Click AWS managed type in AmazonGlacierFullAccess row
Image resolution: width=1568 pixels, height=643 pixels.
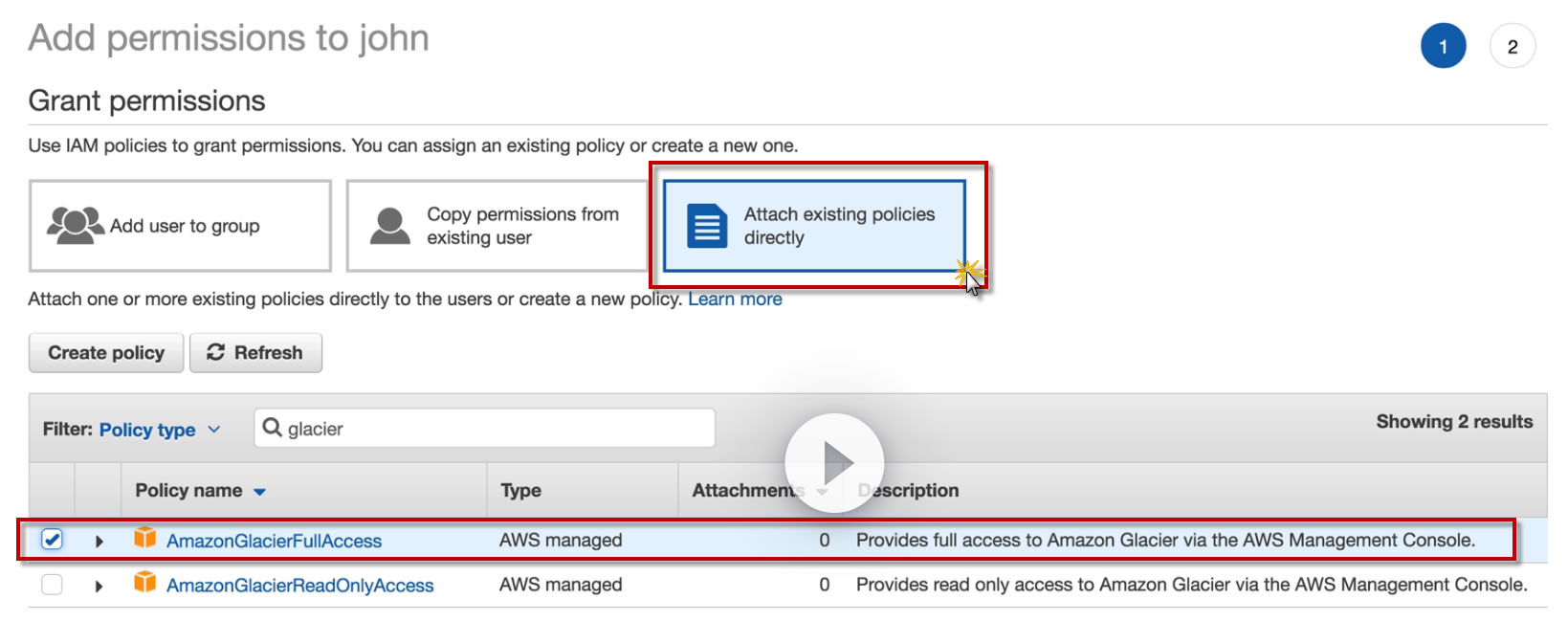tap(561, 540)
